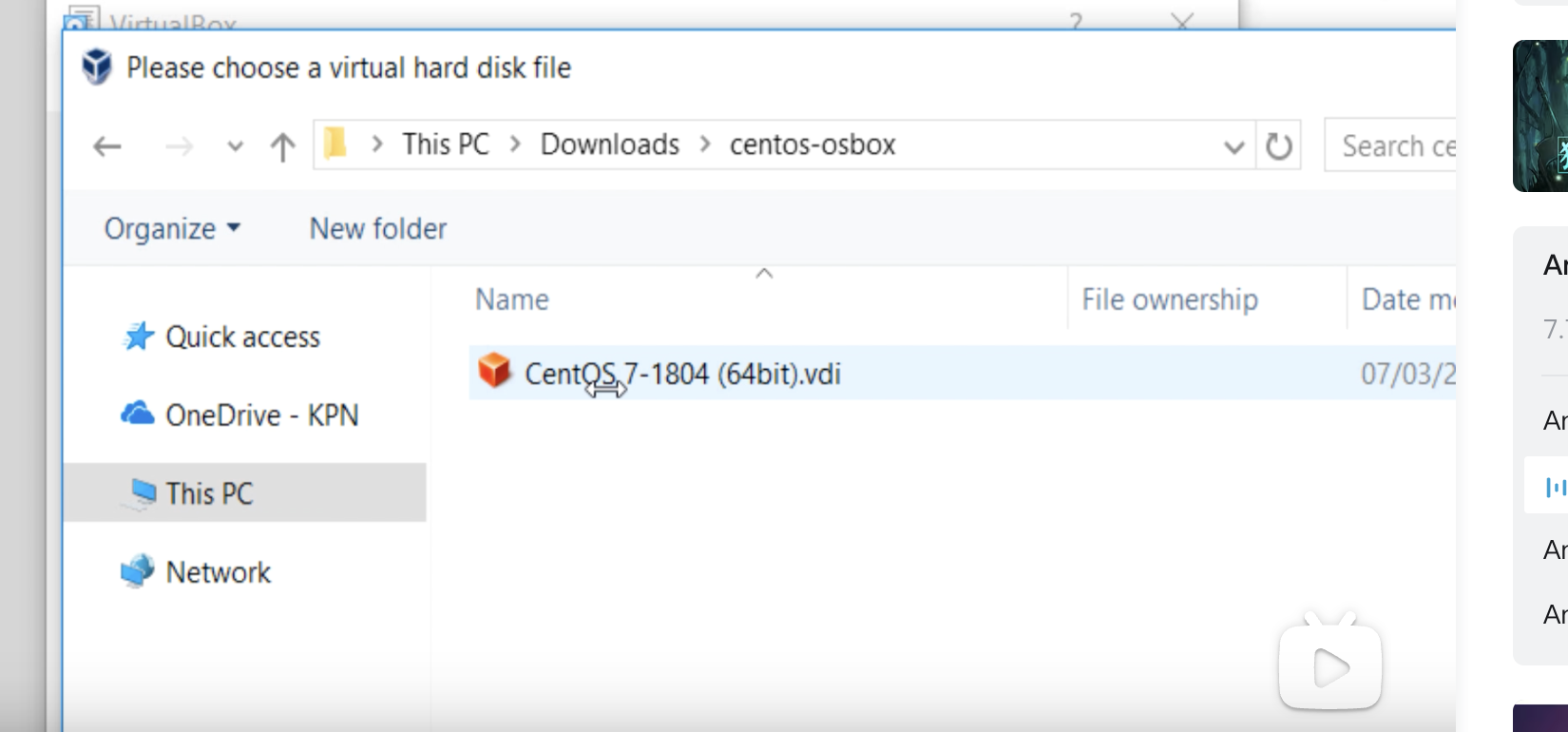Open the Organize dropdown menu
1568x732 pixels.
pos(172,229)
